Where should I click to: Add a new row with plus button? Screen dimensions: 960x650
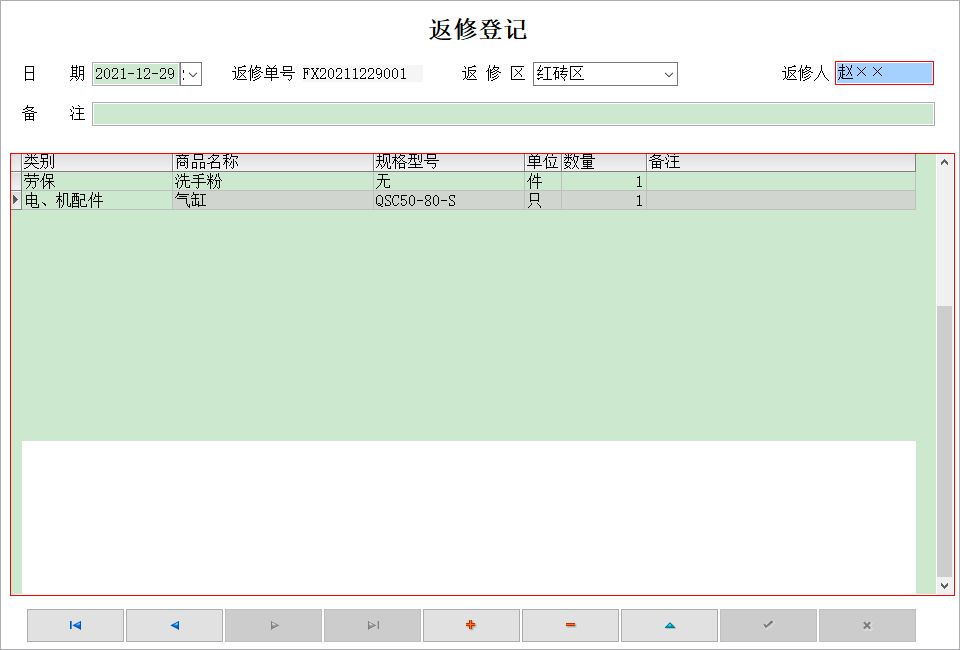coord(471,625)
